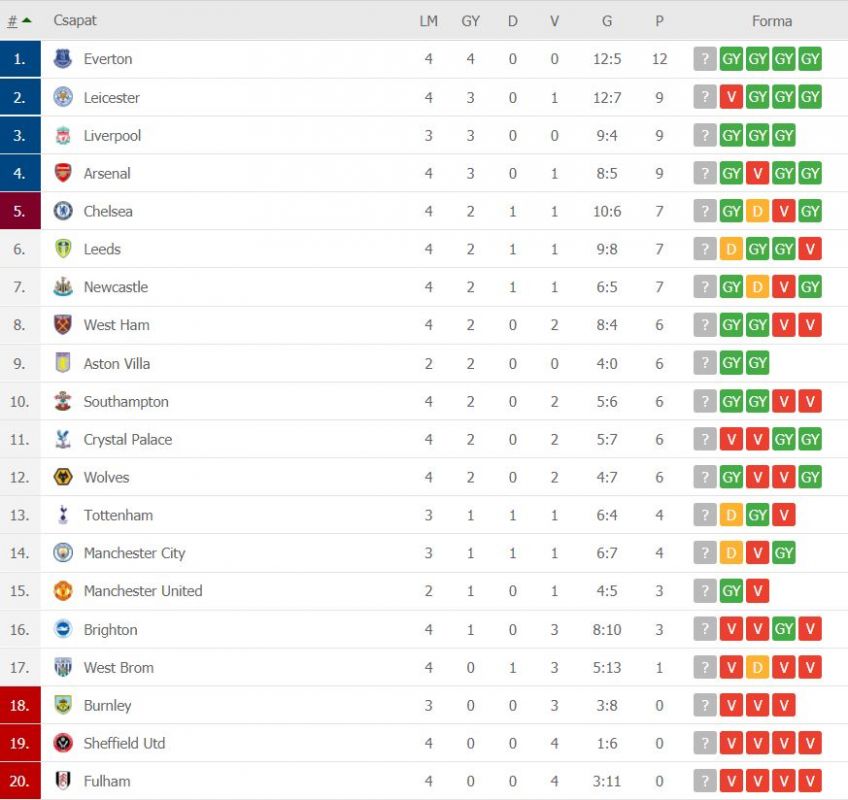The image size is (848, 800).
Task: Click Everton's gray upcoming match question box
Action: point(705,59)
